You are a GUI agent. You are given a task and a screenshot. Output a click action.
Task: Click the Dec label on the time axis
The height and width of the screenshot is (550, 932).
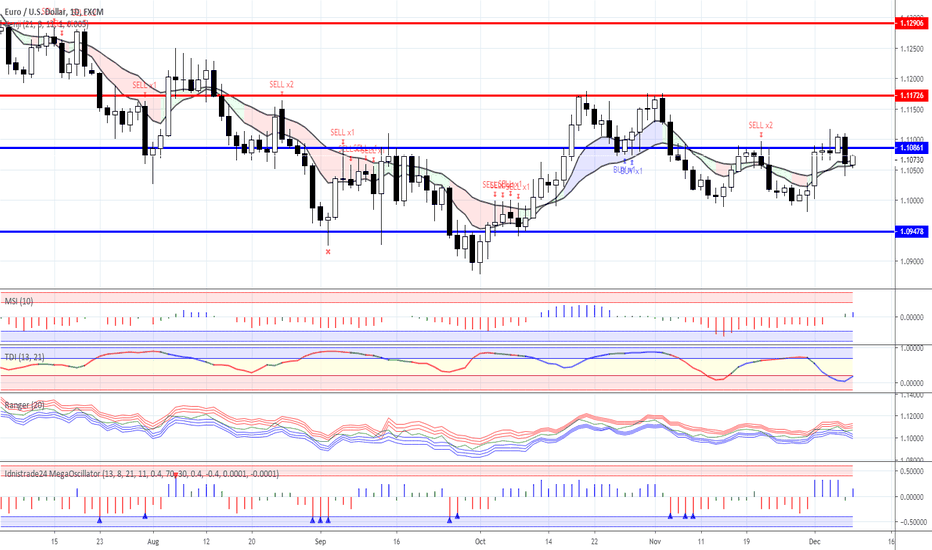(813, 538)
